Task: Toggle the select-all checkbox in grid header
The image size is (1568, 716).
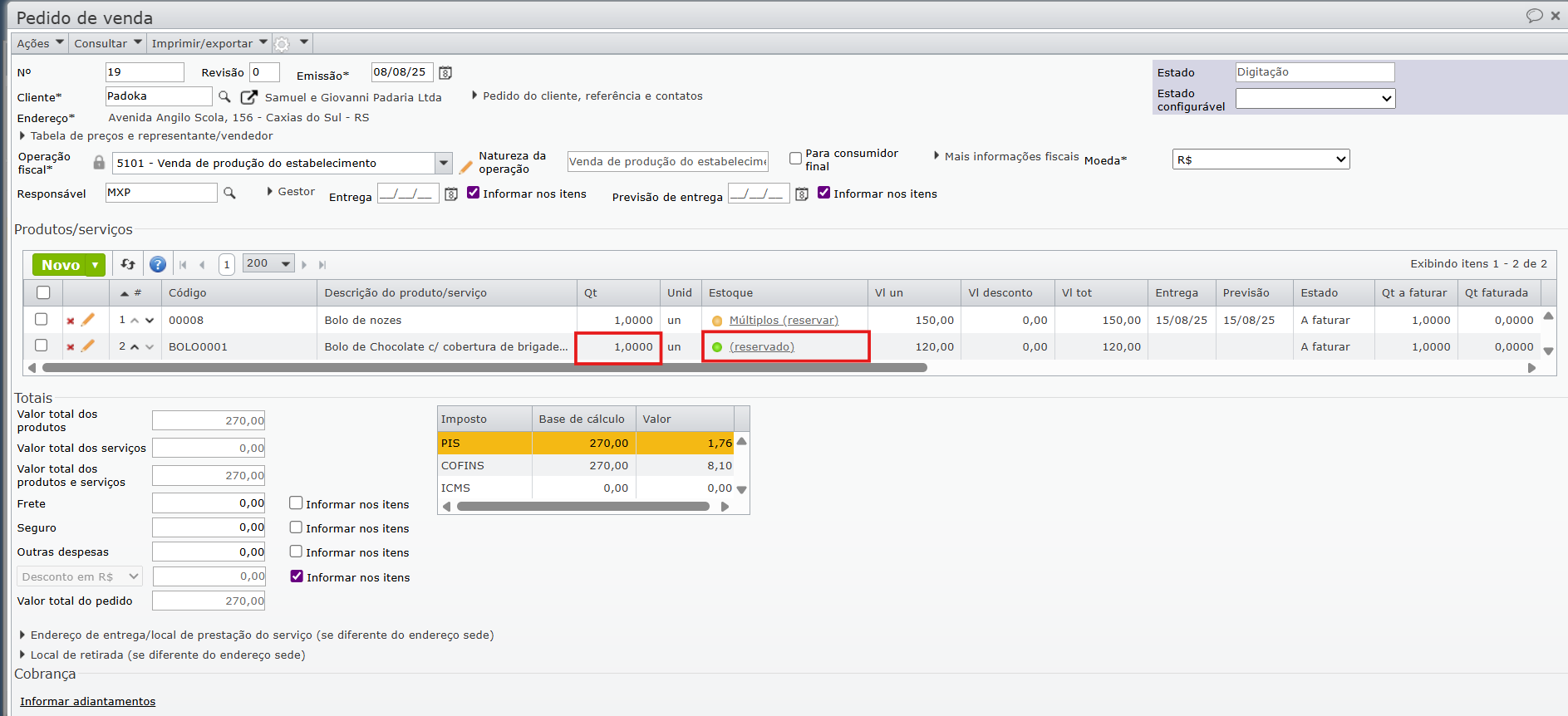Action: (x=43, y=292)
